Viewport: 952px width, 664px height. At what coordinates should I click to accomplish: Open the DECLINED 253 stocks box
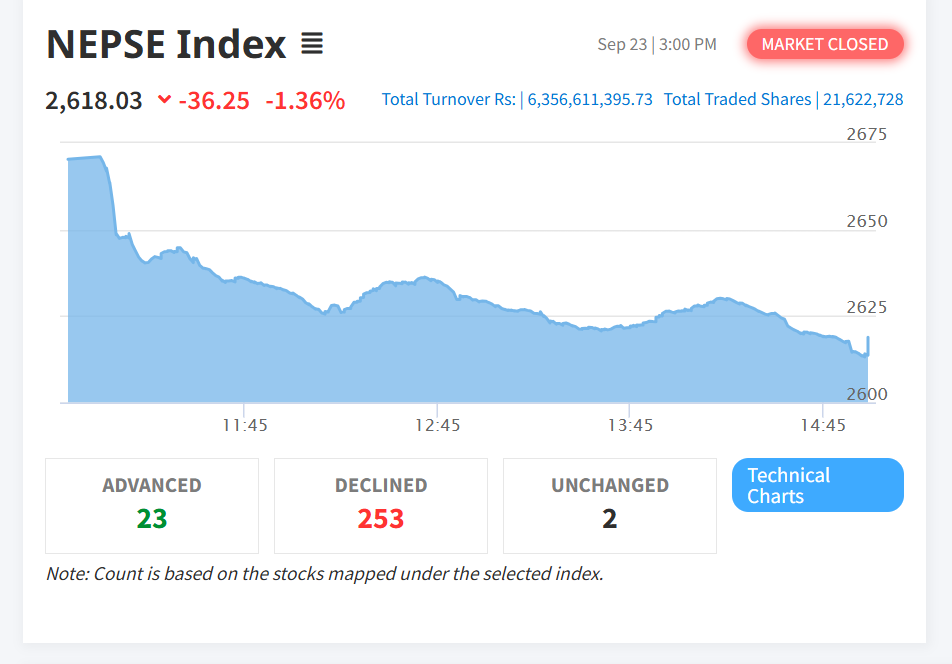pos(381,506)
